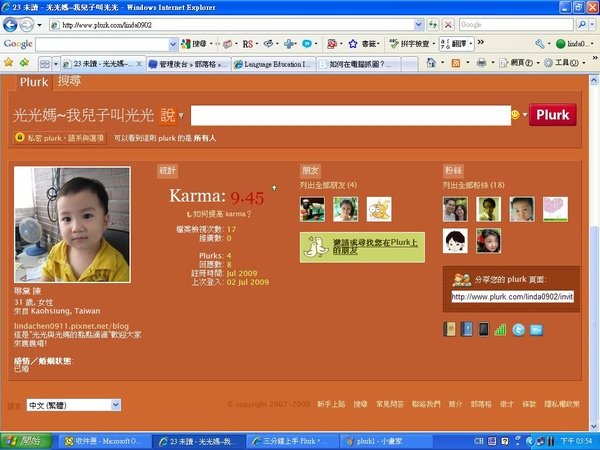Switch to 三分鐘上手 Plurk taskbar window
This screenshot has width=600, height=450.
(292, 442)
